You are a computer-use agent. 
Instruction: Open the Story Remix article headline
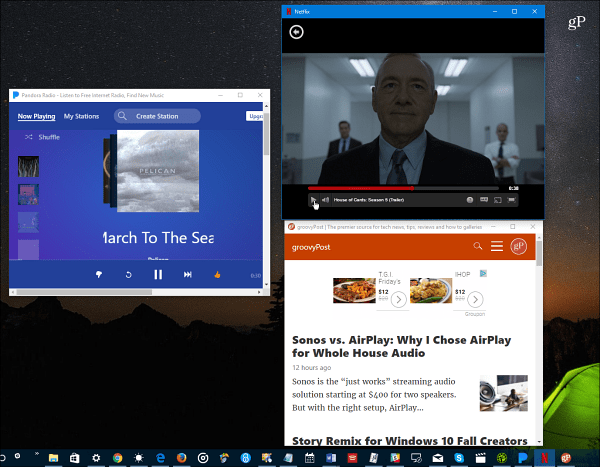pos(409,441)
